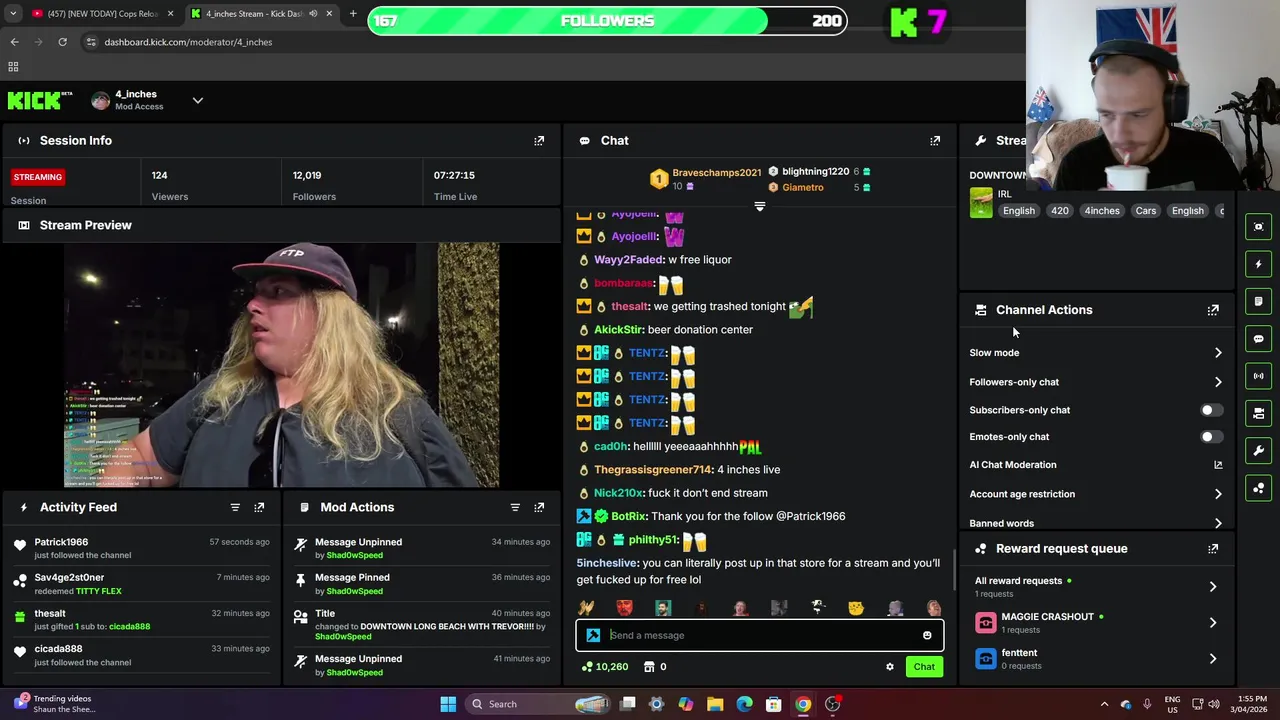Click the chat bubble icon in right sidebar

tap(1259, 339)
